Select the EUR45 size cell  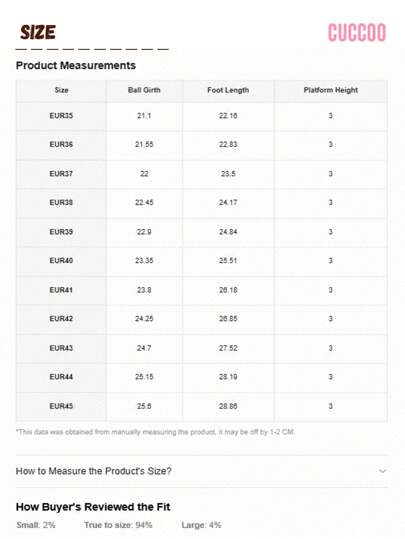[x=61, y=406]
